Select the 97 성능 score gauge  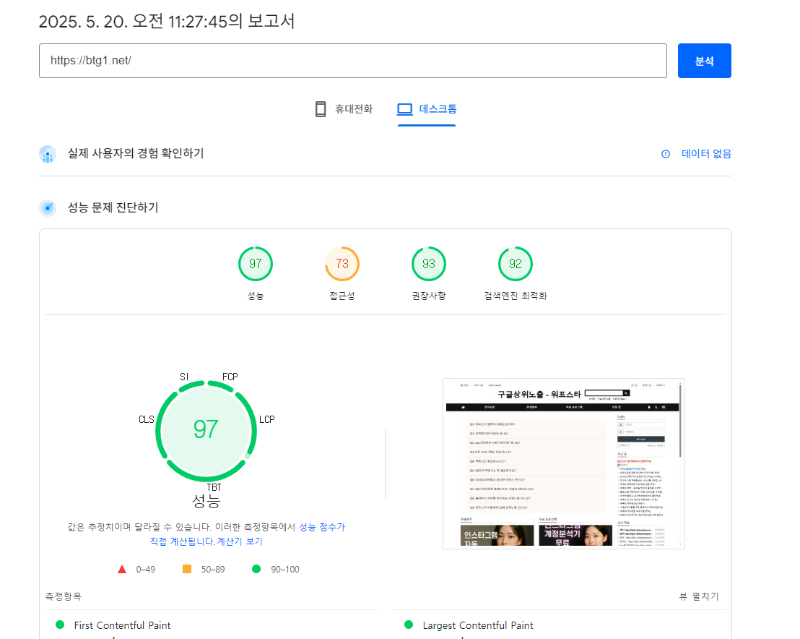[256, 264]
